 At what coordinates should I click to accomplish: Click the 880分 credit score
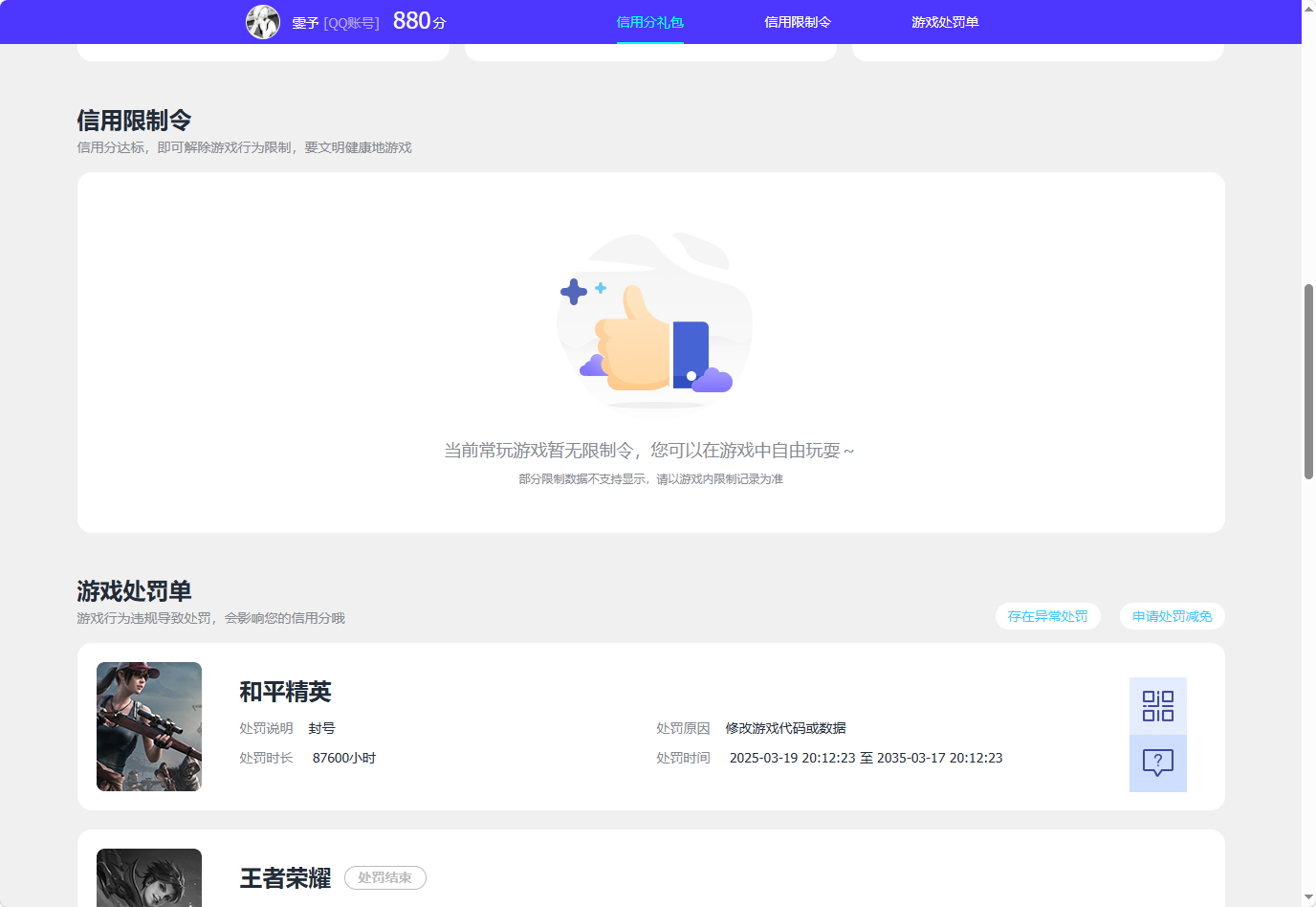coord(420,21)
